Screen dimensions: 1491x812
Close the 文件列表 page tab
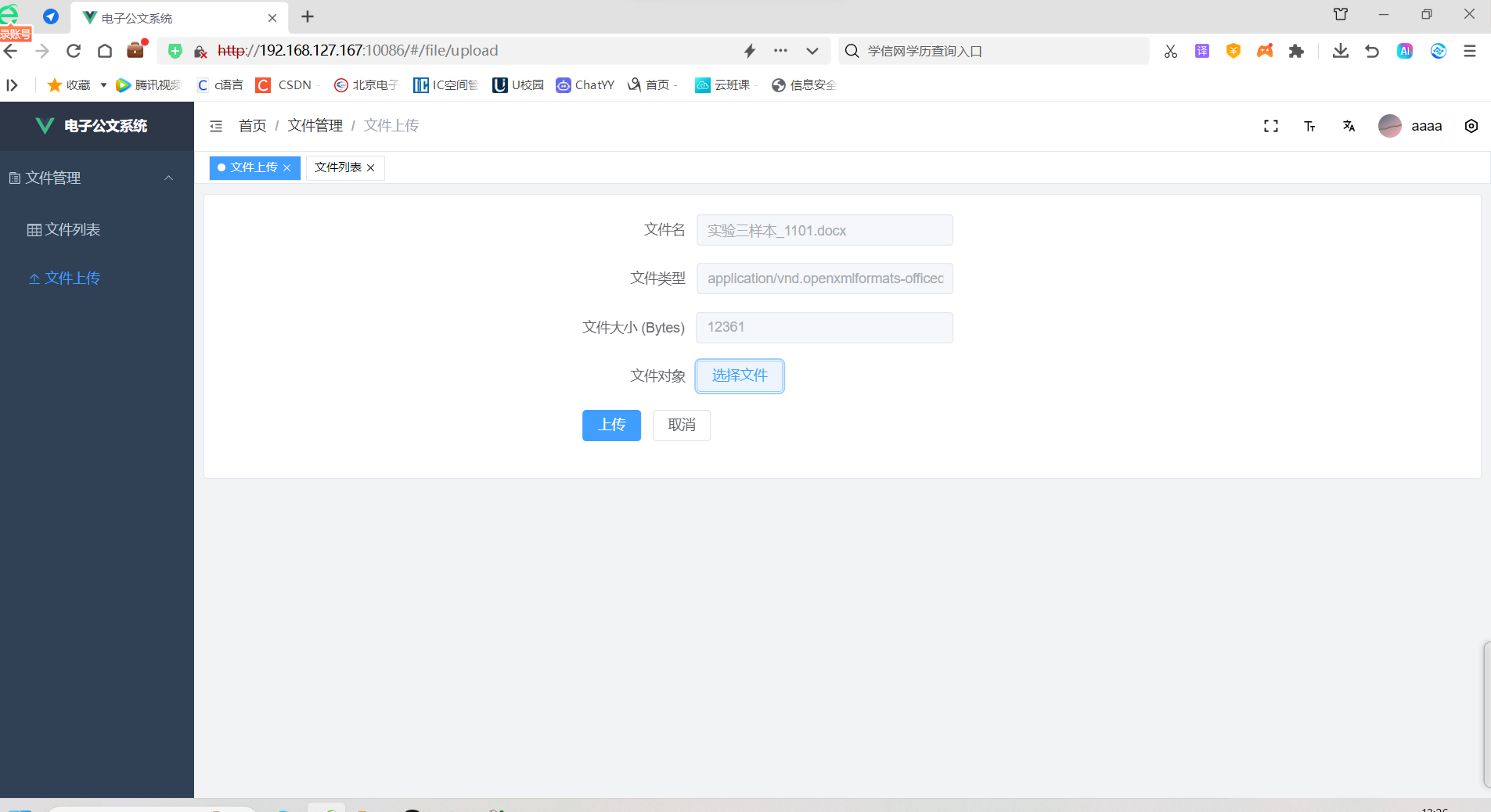point(371,167)
